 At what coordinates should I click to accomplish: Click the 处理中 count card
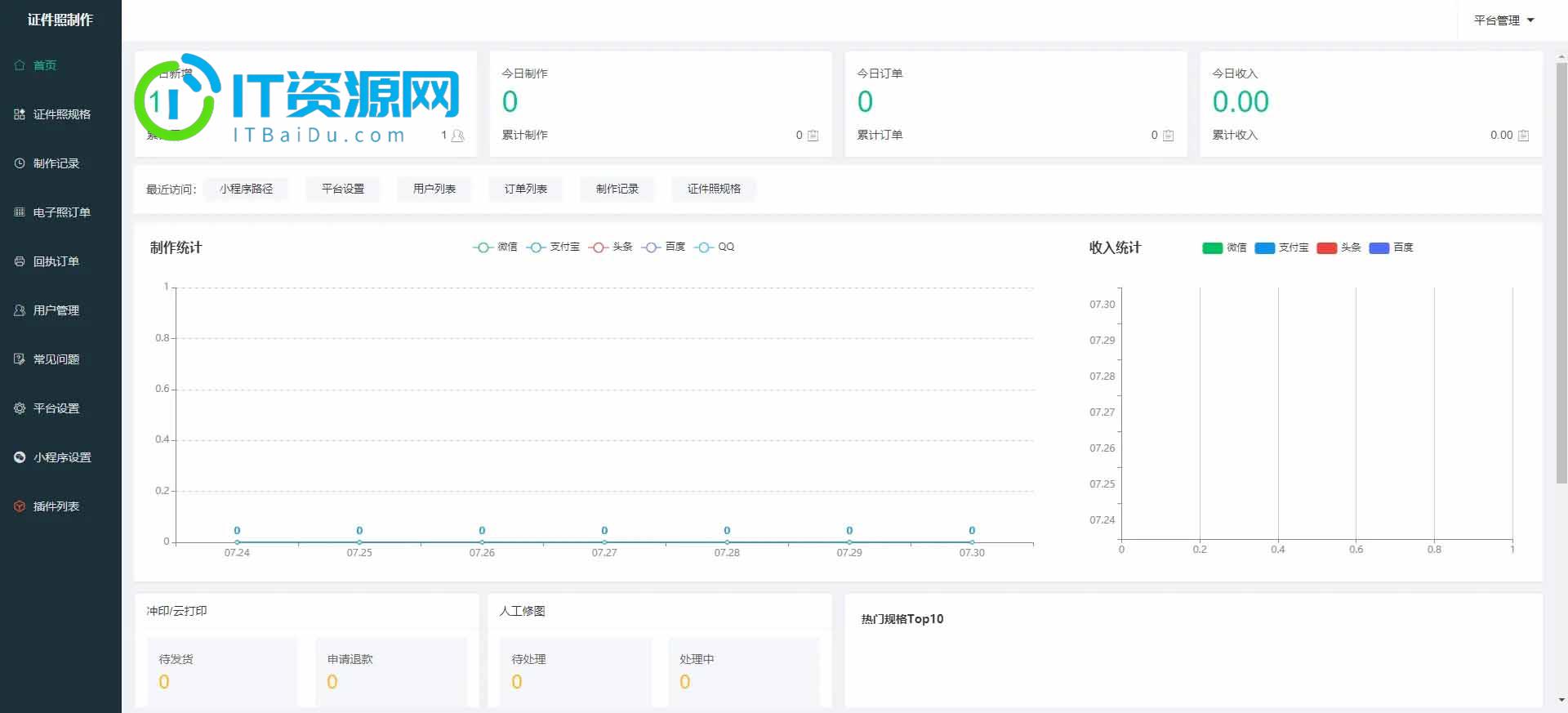pos(744,672)
